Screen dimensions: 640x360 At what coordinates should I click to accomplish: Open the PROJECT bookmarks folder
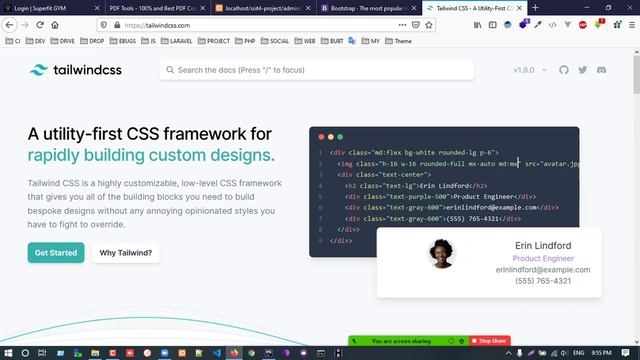(214, 41)
